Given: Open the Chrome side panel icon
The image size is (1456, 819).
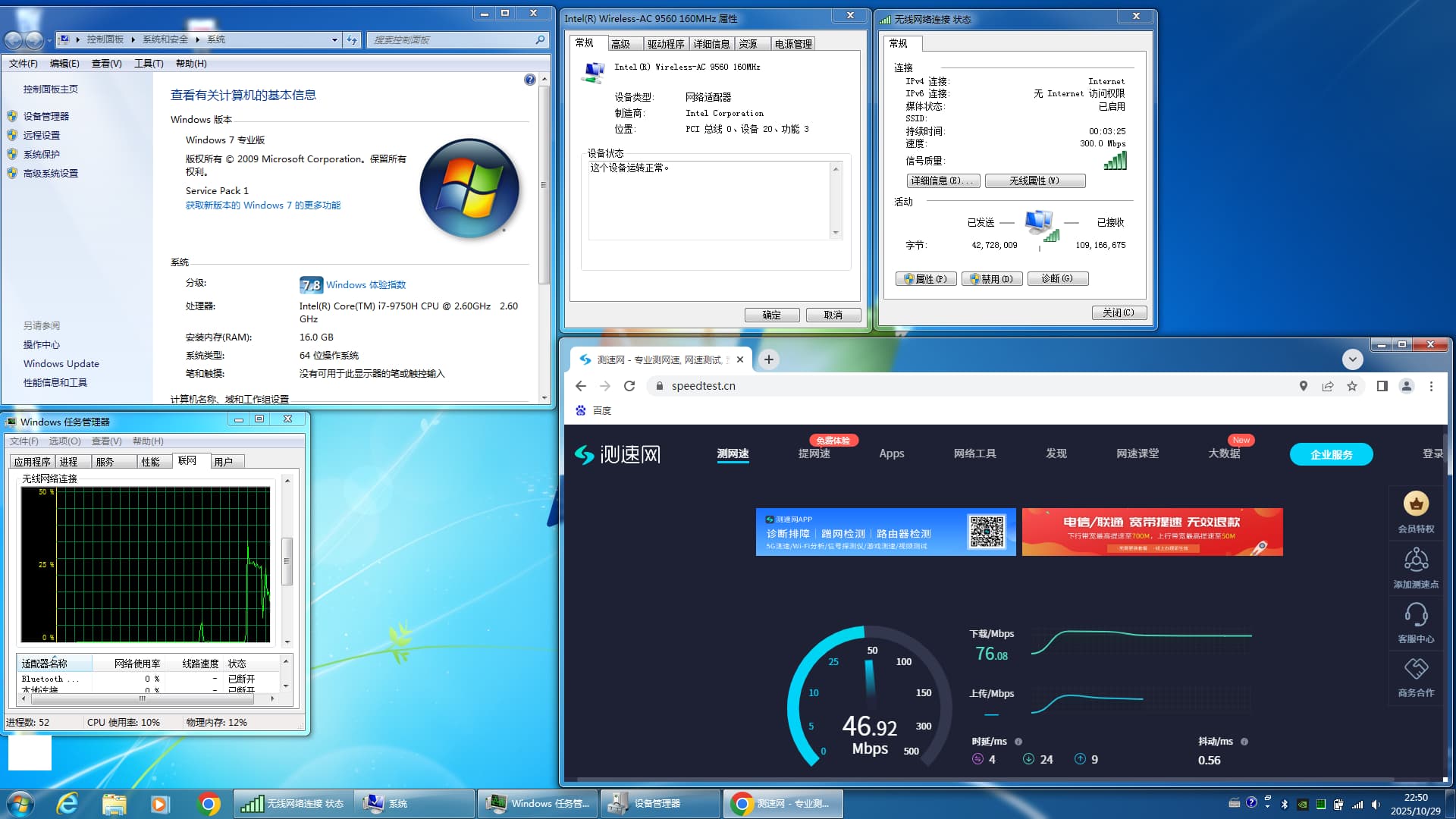Looking at the screenshot, I should [1382, 386].
